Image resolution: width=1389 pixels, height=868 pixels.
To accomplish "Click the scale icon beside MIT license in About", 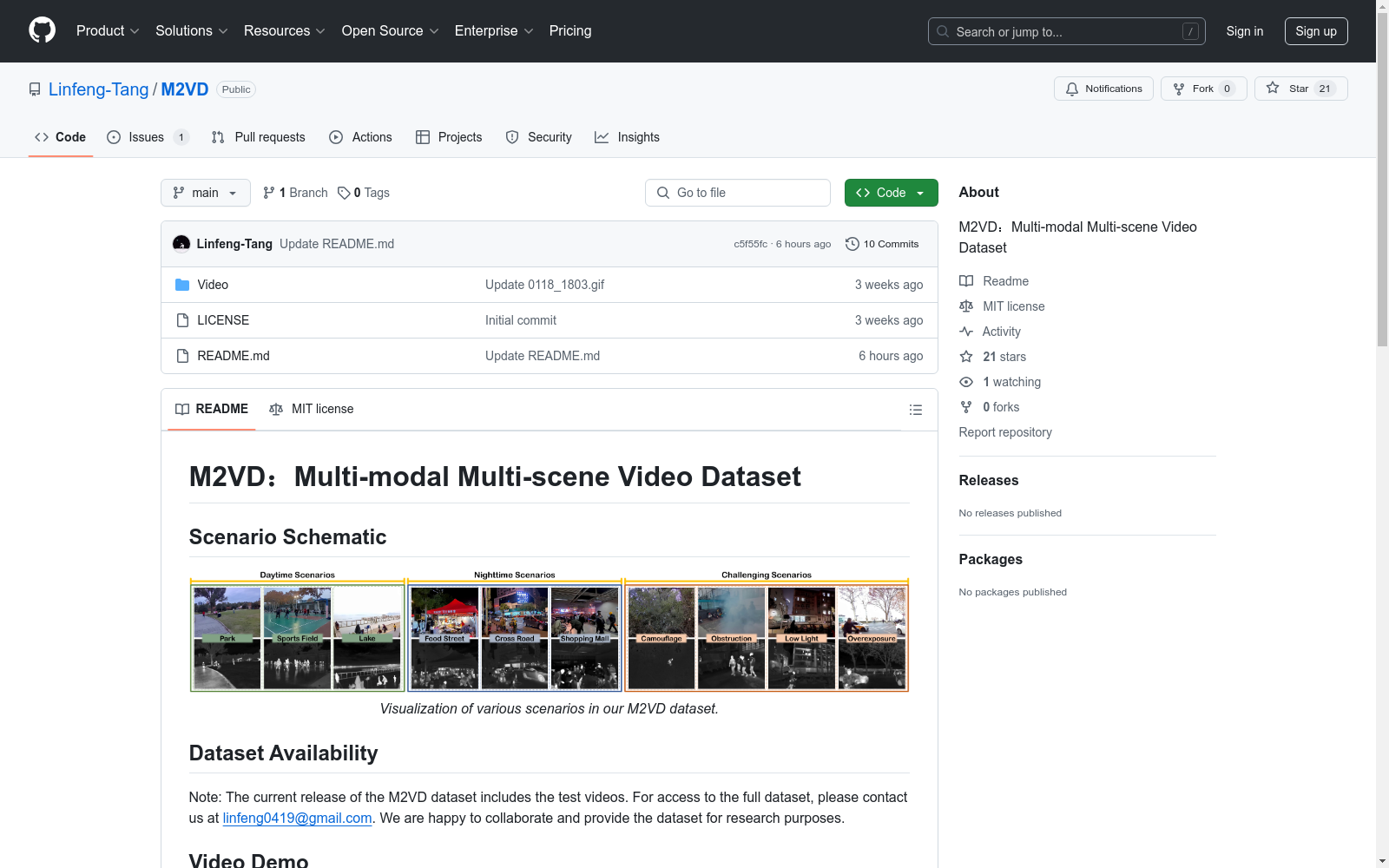I will pyautogui.click(x=966, y=306).
